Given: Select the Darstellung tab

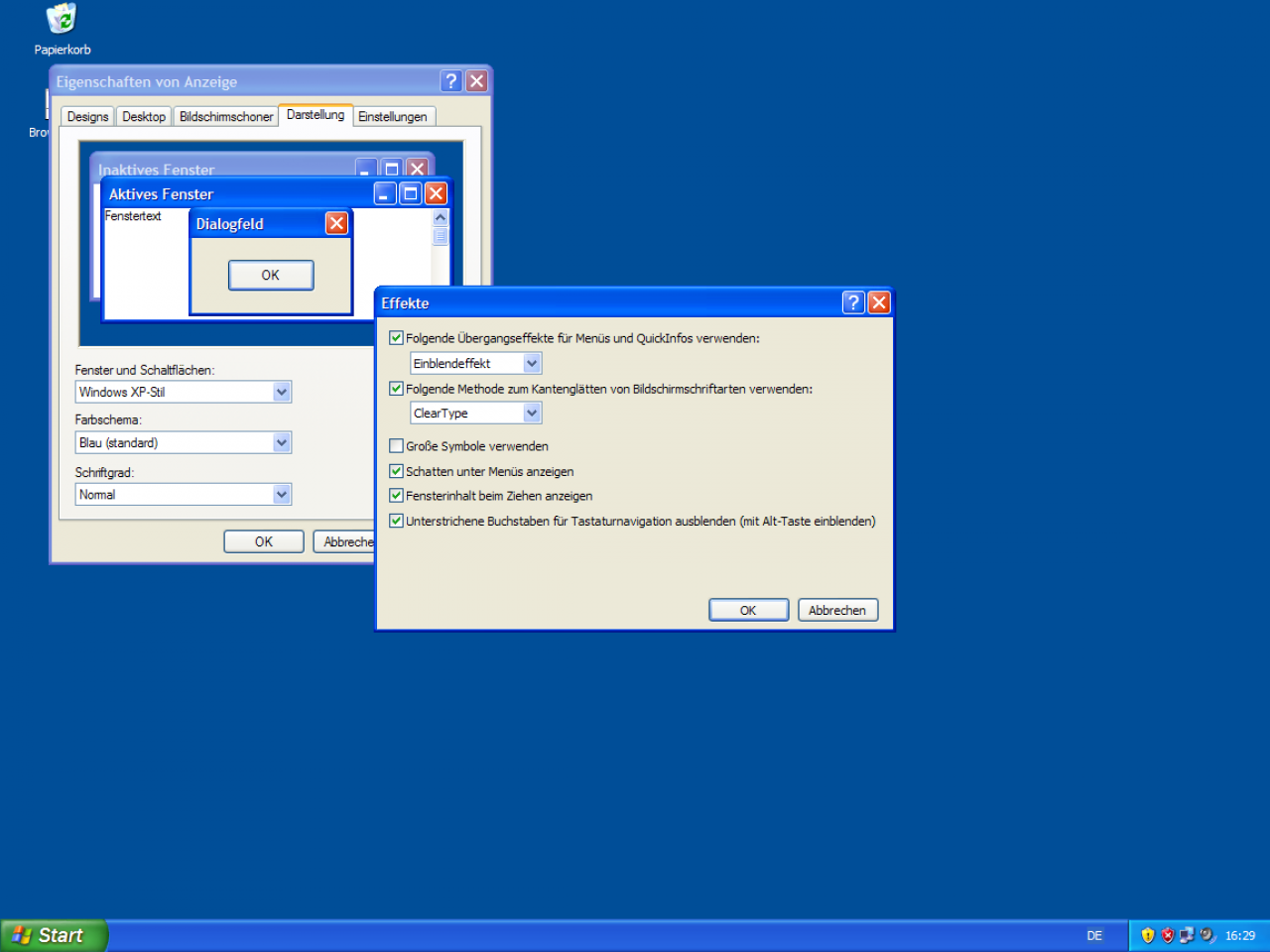Looking at the screenshot, I should pyautogui.click(x=316, y=115).
